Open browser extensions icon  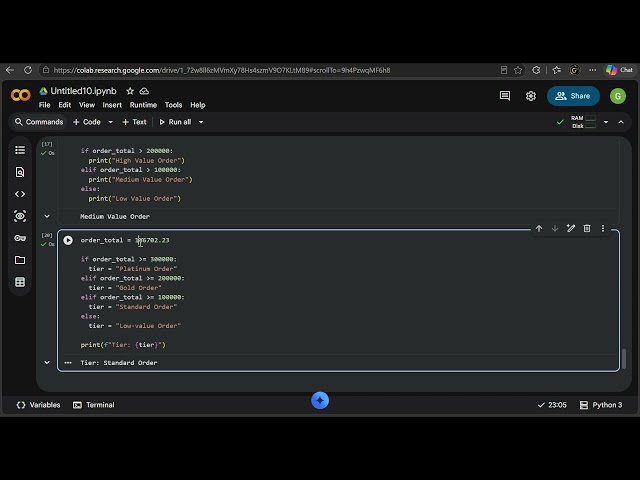(536, 70)
